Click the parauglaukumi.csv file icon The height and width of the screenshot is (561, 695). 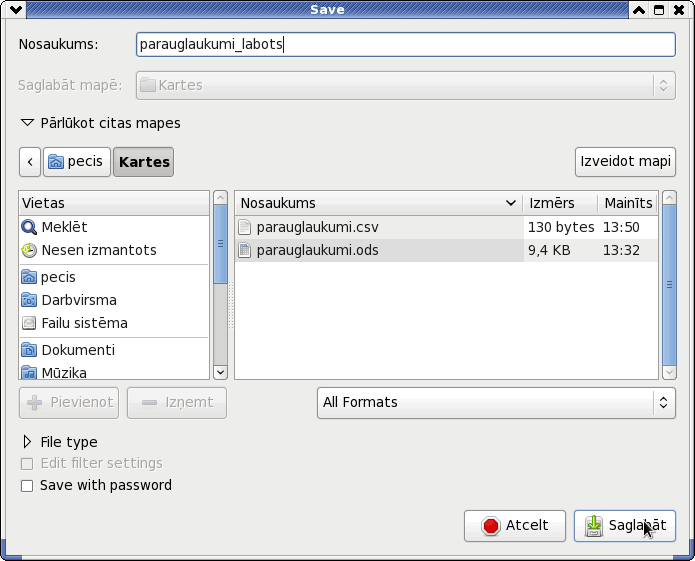(245, 227)
